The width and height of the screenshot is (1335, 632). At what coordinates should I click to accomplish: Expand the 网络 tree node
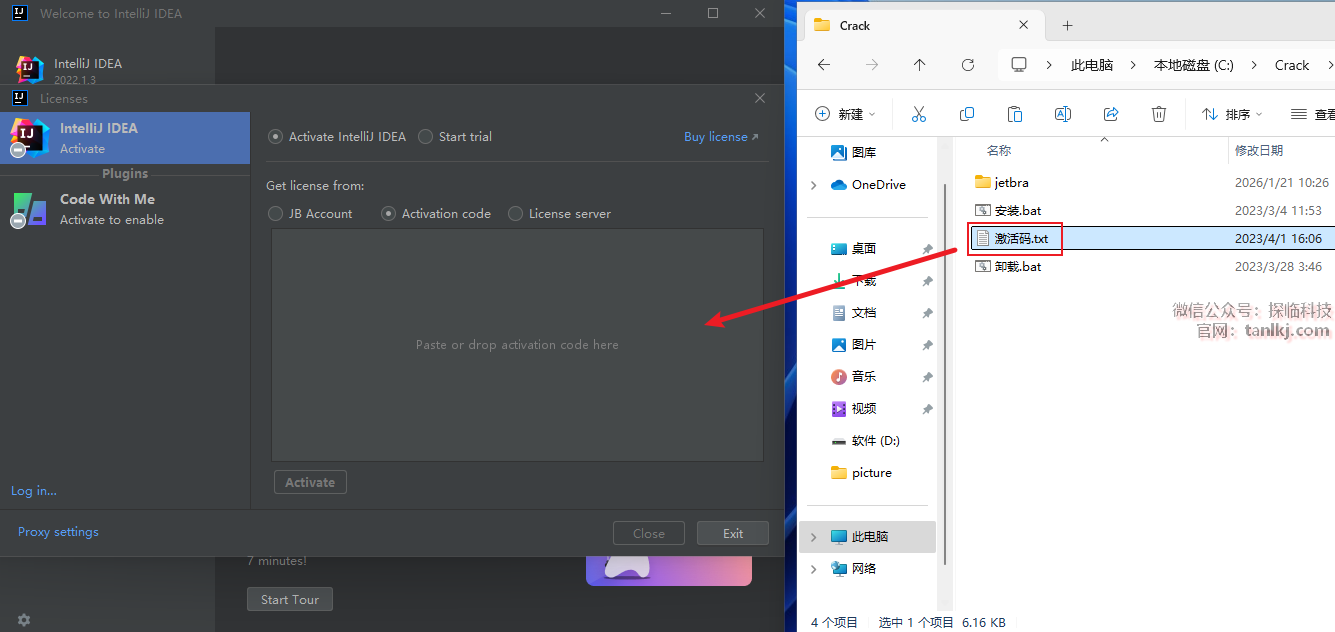coord(814,568)
